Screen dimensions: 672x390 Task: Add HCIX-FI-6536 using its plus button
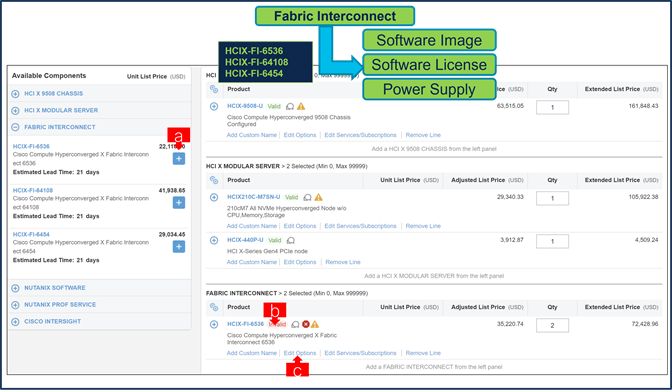coord(179,159)
